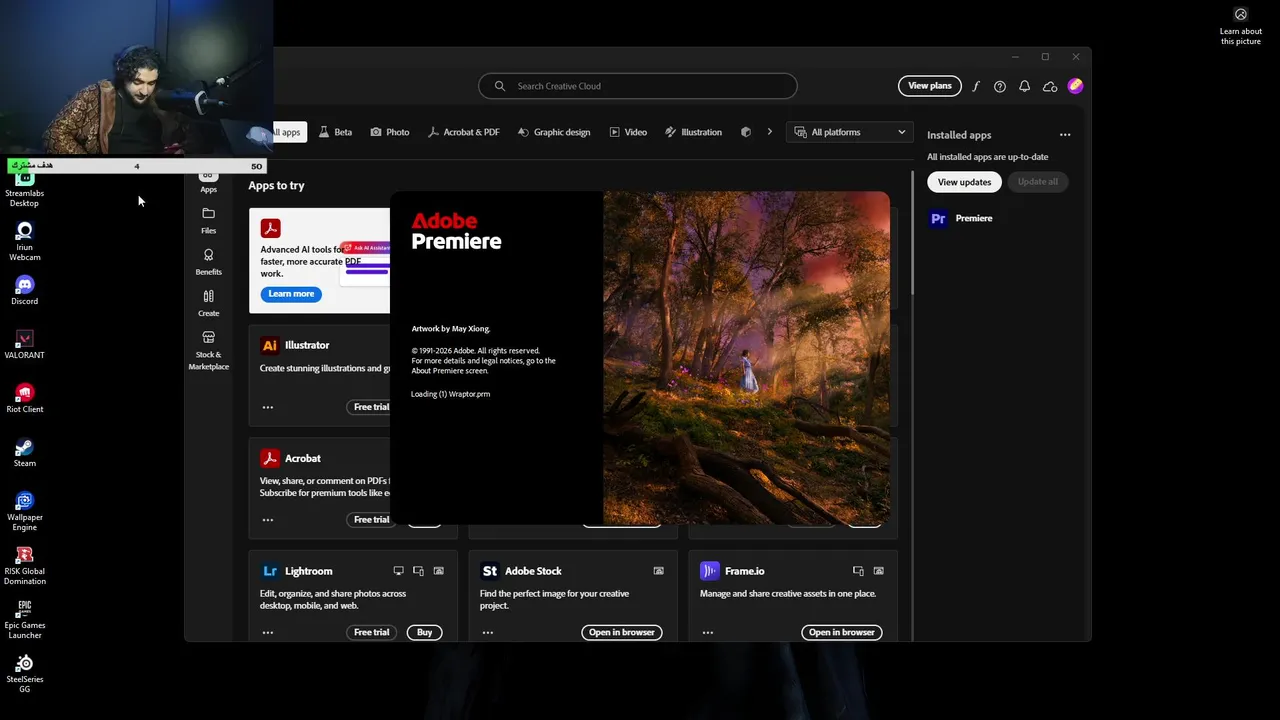Image resolution: width=1280 pixels, height=720 pixels.
Task: Launch RISK Global Domination shortcut
Action: [x=25, y=565]
